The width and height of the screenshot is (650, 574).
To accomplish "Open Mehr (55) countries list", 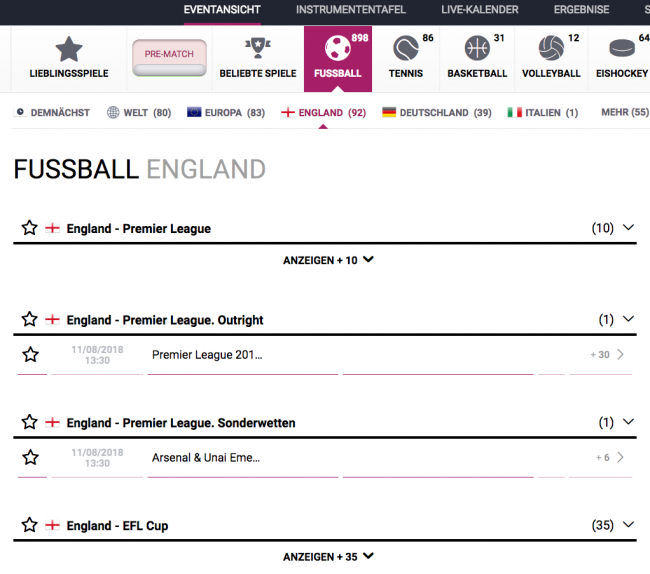I will (625, 112).
